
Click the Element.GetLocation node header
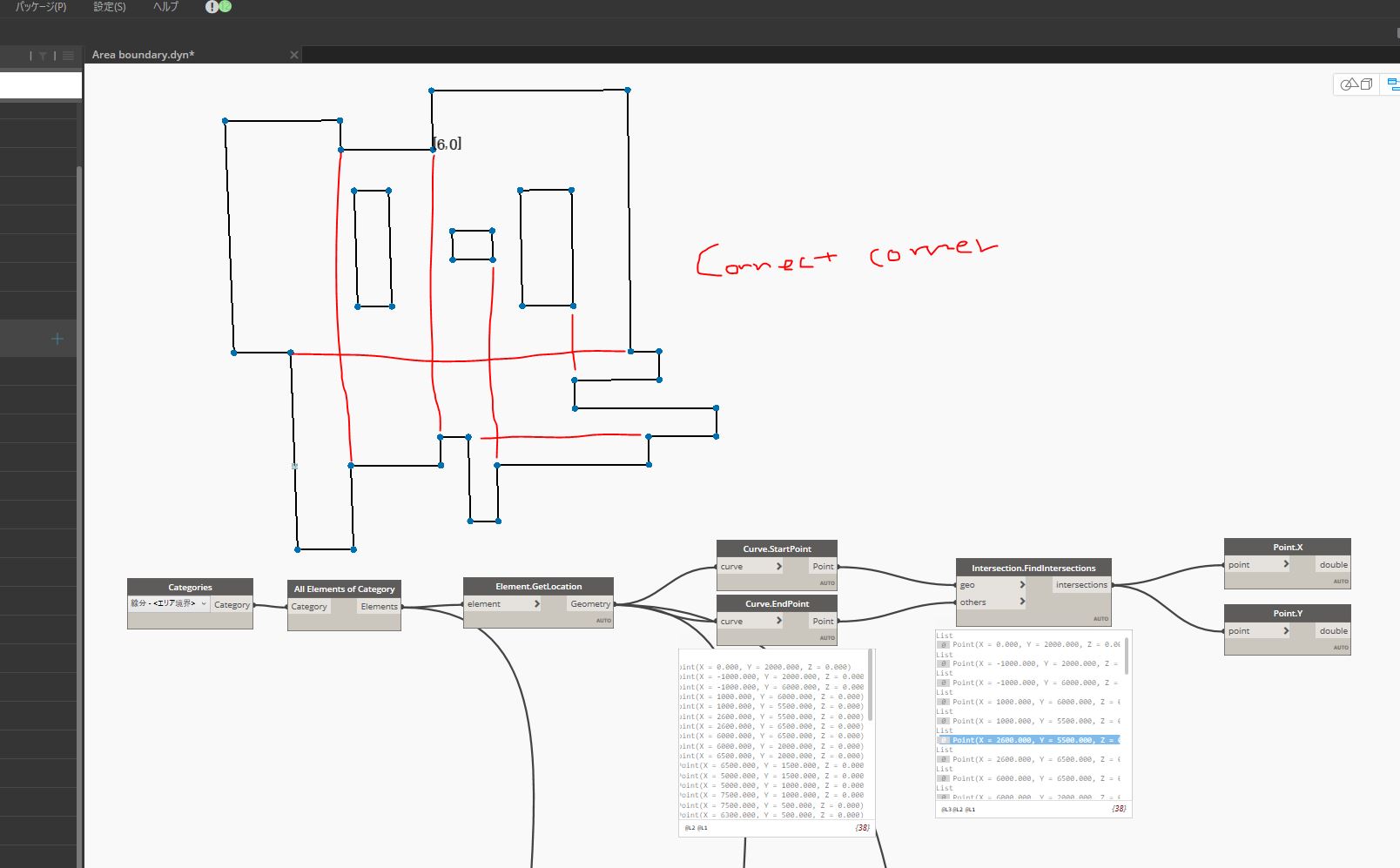pyautogui.click(x=538, y=587)
